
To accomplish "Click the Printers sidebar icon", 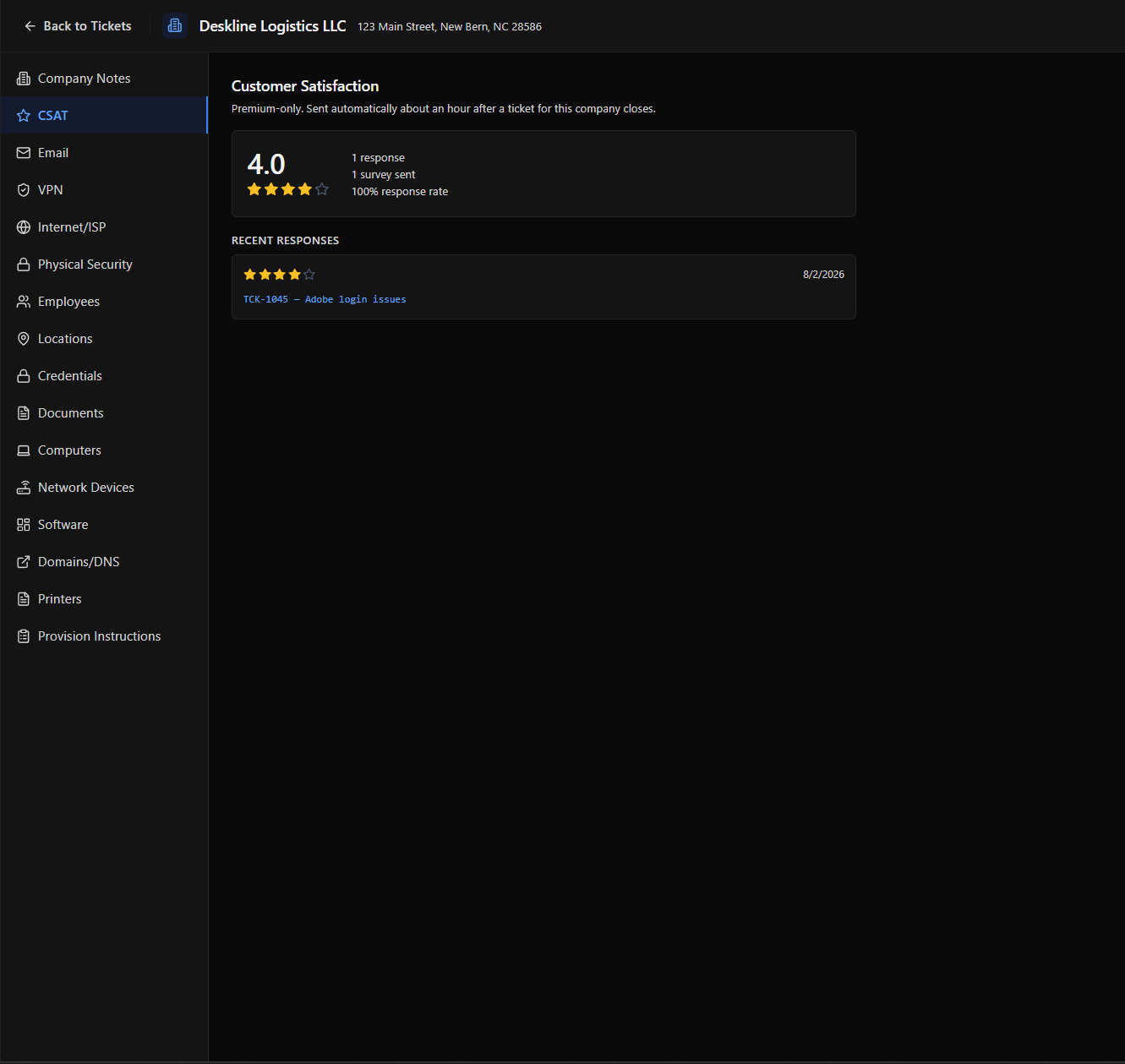I will click(24, 599).
